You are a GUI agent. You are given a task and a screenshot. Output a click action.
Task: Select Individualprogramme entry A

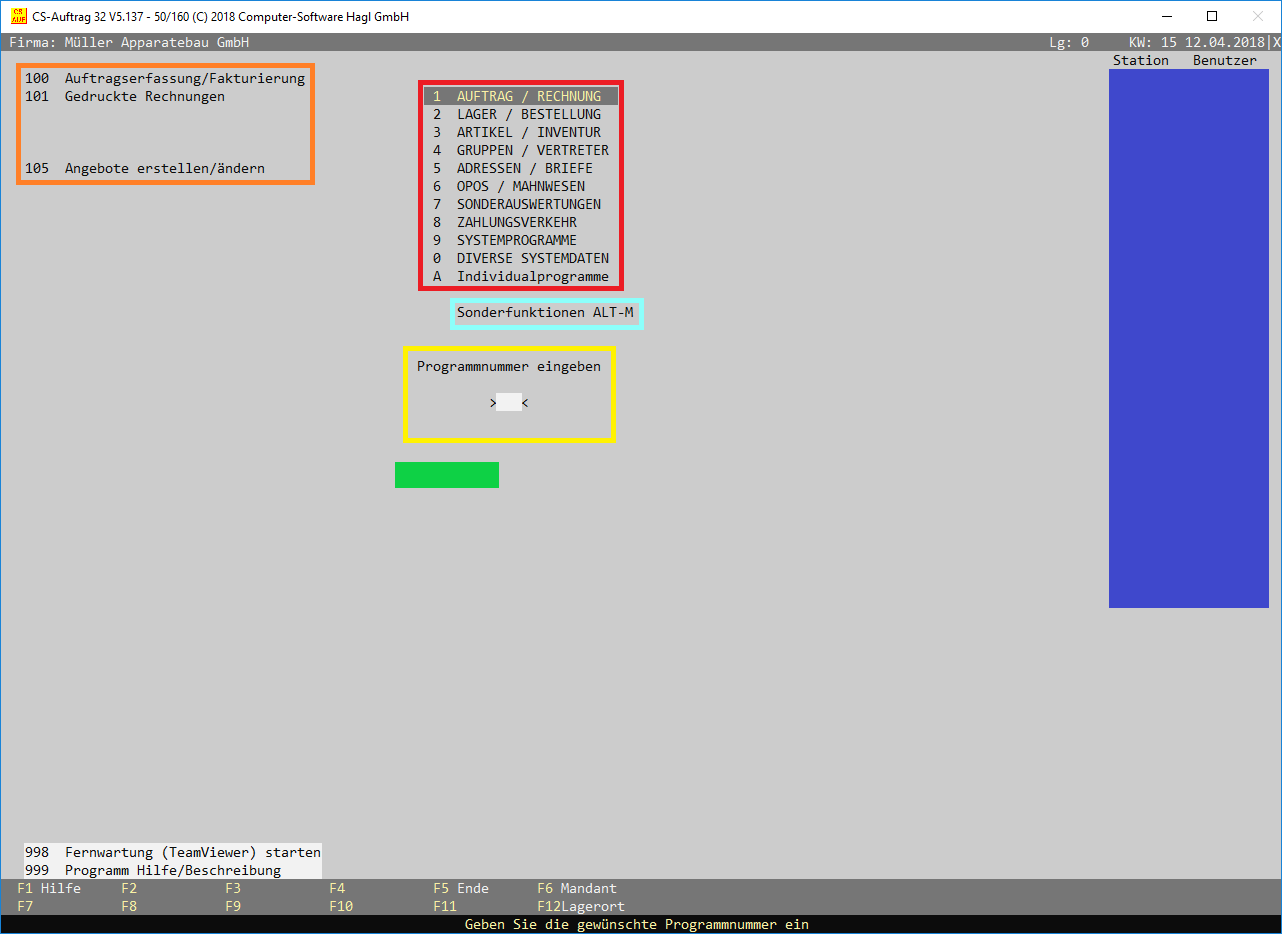(520, 276)
